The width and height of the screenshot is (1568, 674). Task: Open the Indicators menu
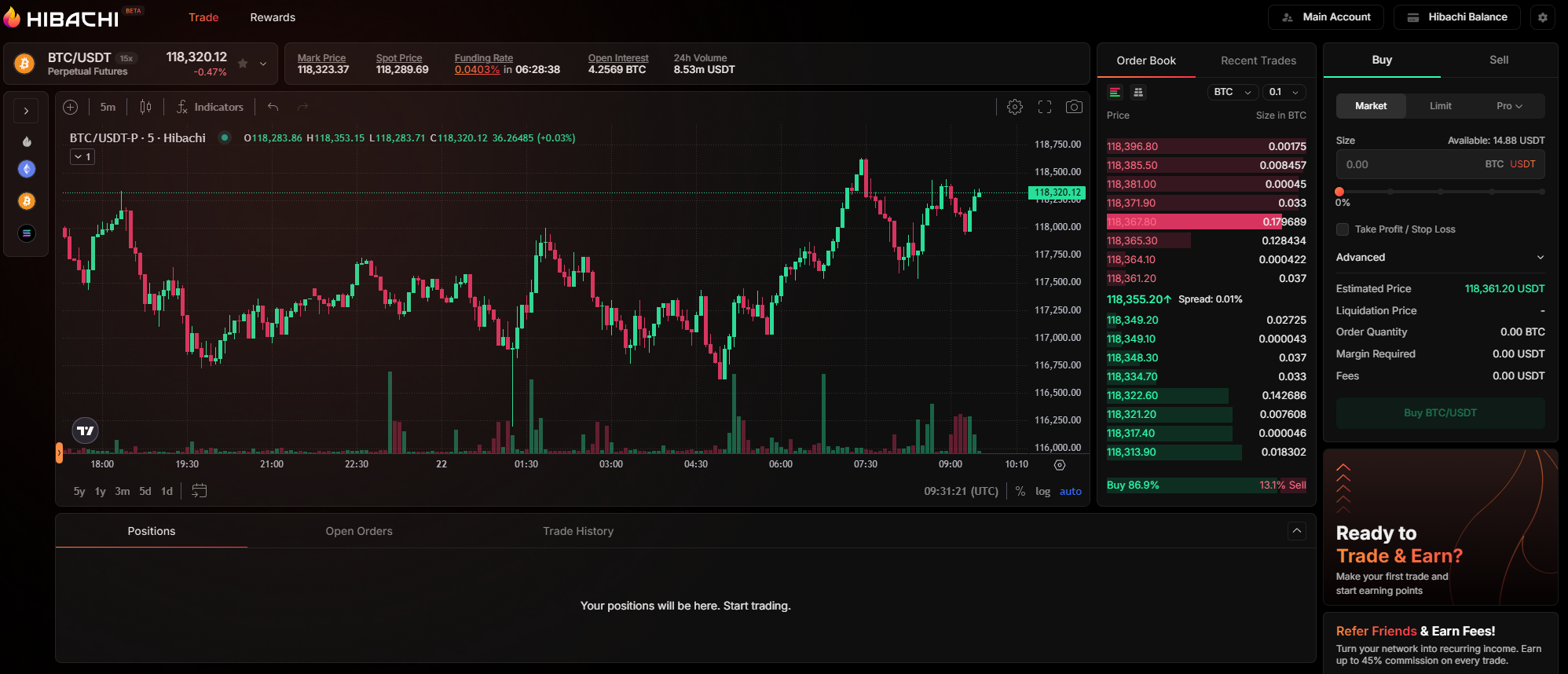click(x=210, y=107)
